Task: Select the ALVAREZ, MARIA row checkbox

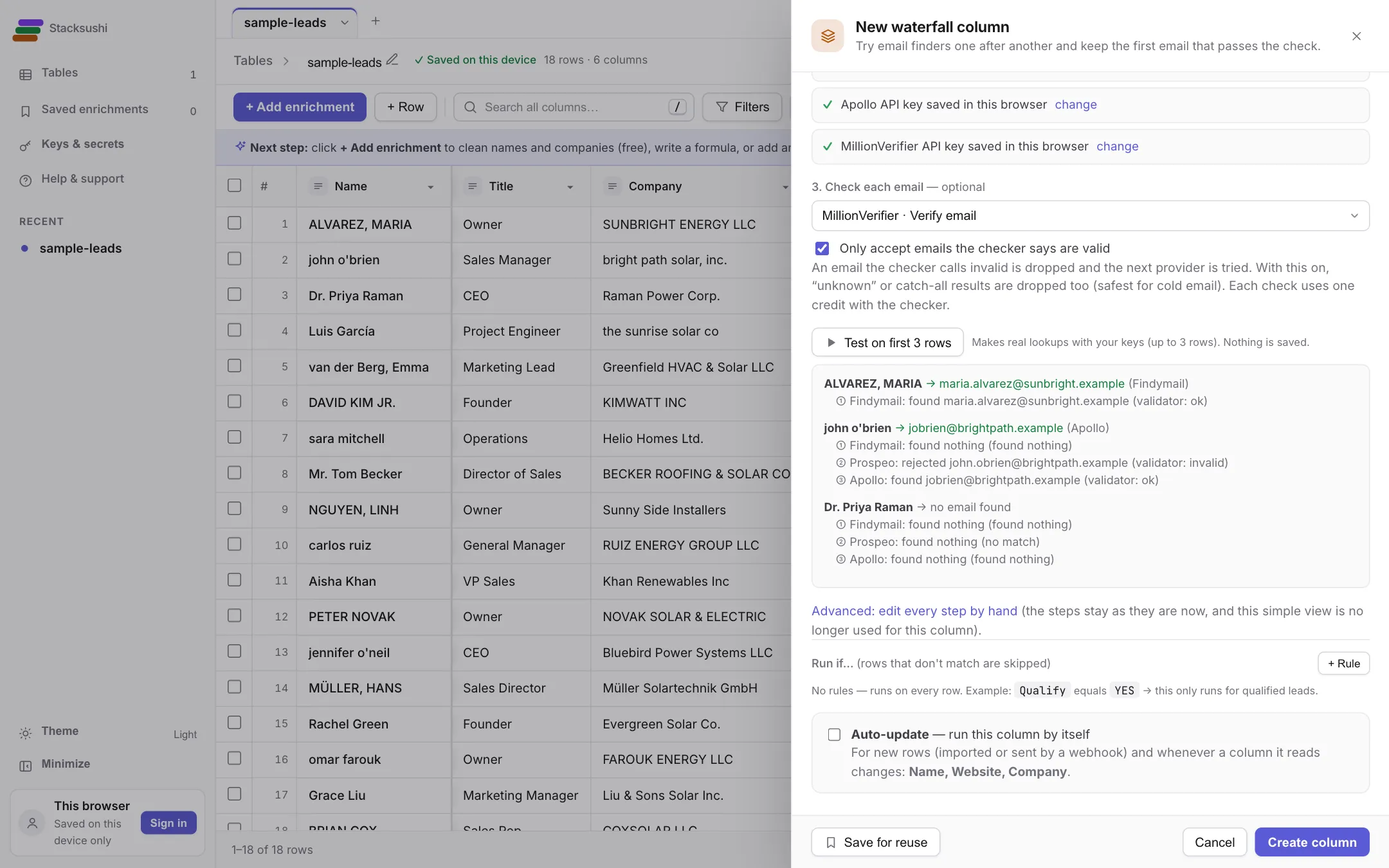Action: pyautogui.click(x=235, y=223)
